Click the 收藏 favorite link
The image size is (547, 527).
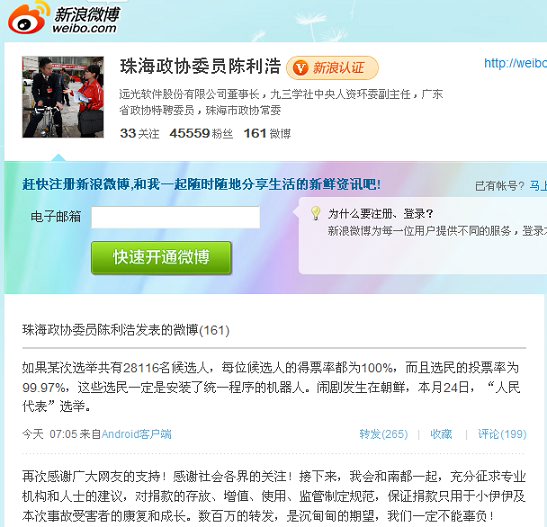(x=441, y=434)
